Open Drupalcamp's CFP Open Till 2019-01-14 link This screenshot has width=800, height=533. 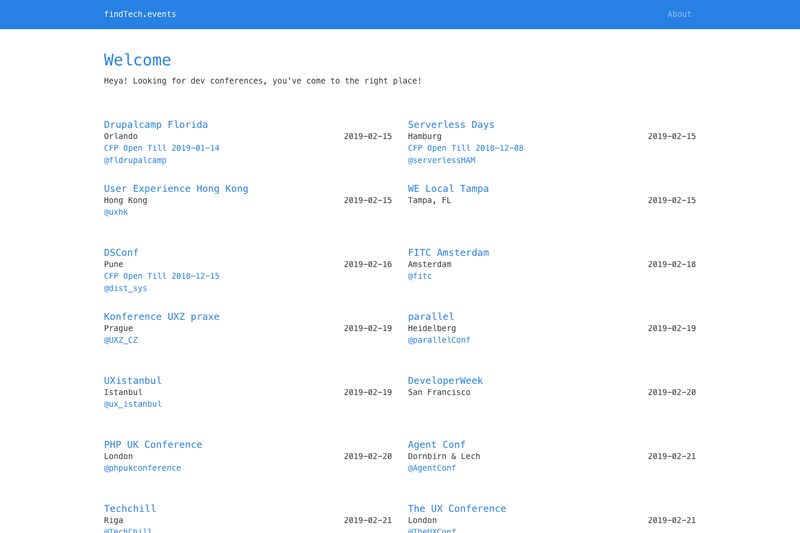pyautogui.click(x=161, y=148)
